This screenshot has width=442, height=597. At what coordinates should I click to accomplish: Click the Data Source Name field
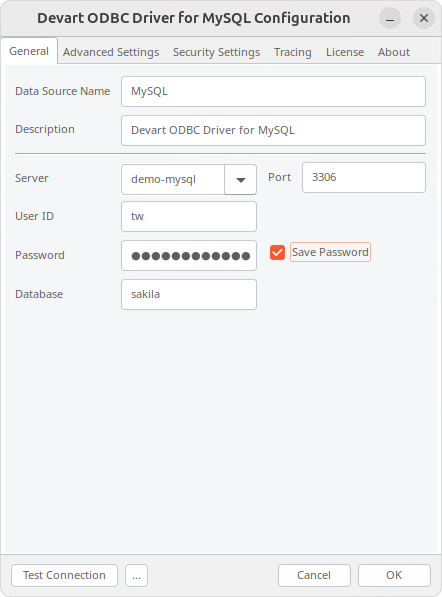tap(273, 91)
